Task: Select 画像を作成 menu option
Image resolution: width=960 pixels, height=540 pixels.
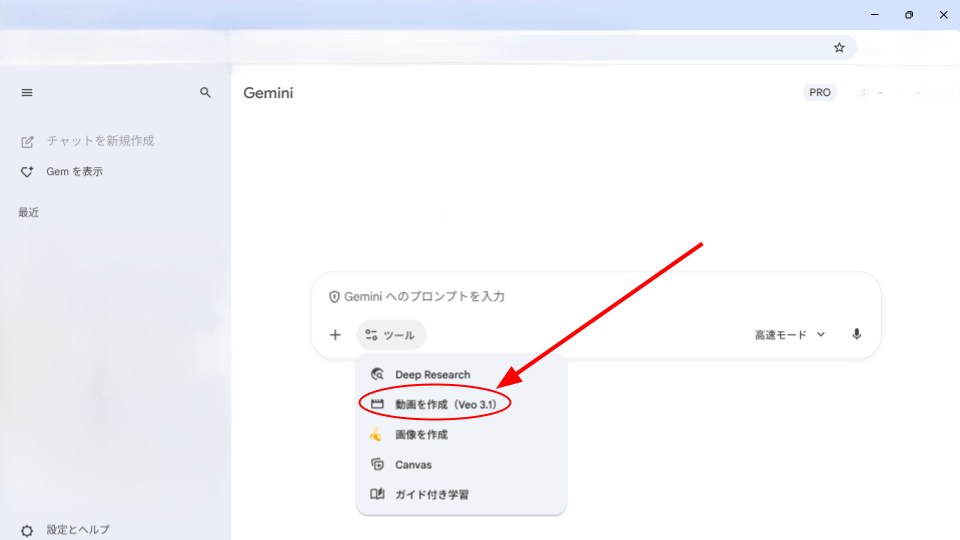Action: click(421, 435)
